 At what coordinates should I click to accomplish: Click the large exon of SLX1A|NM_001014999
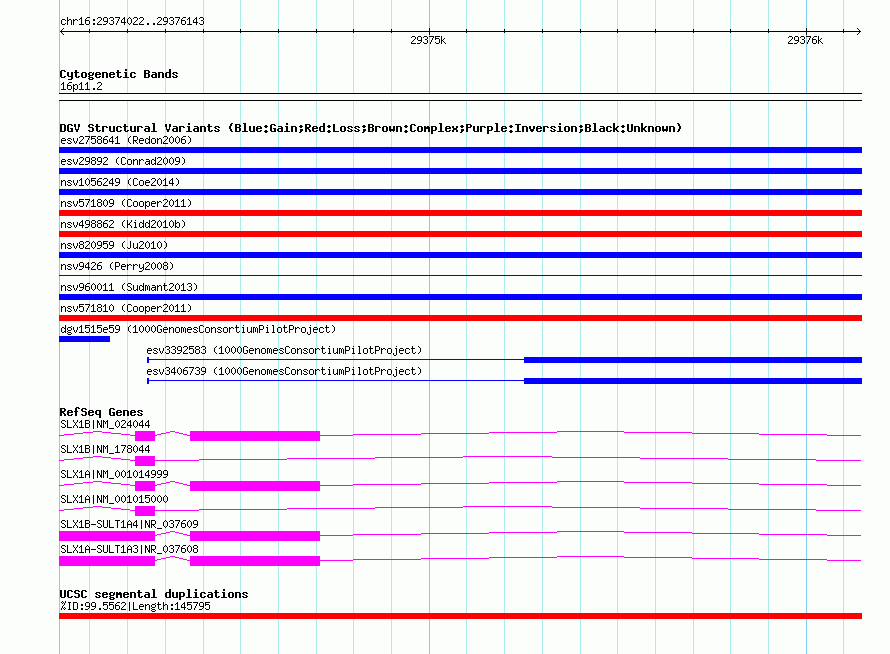coord(255,486)
